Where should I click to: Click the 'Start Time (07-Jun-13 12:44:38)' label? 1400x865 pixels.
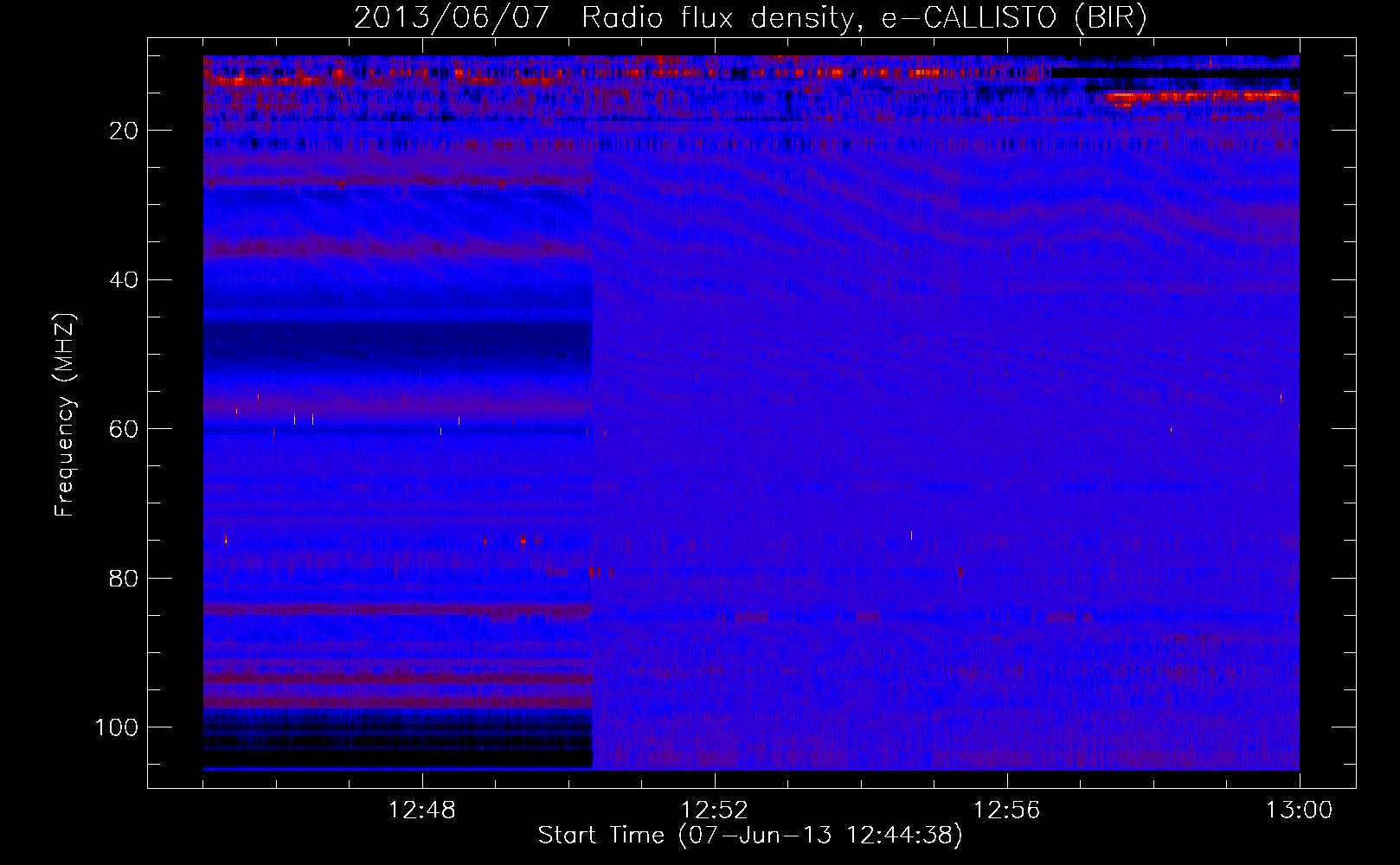[750, 836]
